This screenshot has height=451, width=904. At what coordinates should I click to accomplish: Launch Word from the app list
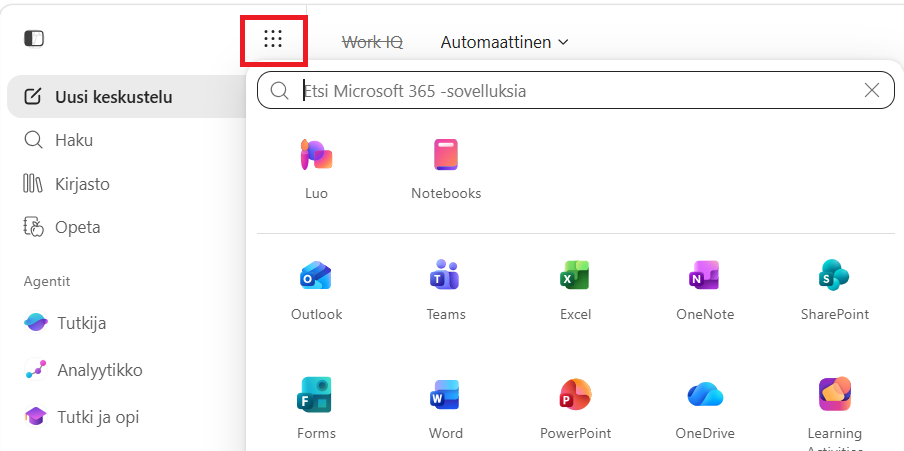[446, 394]
